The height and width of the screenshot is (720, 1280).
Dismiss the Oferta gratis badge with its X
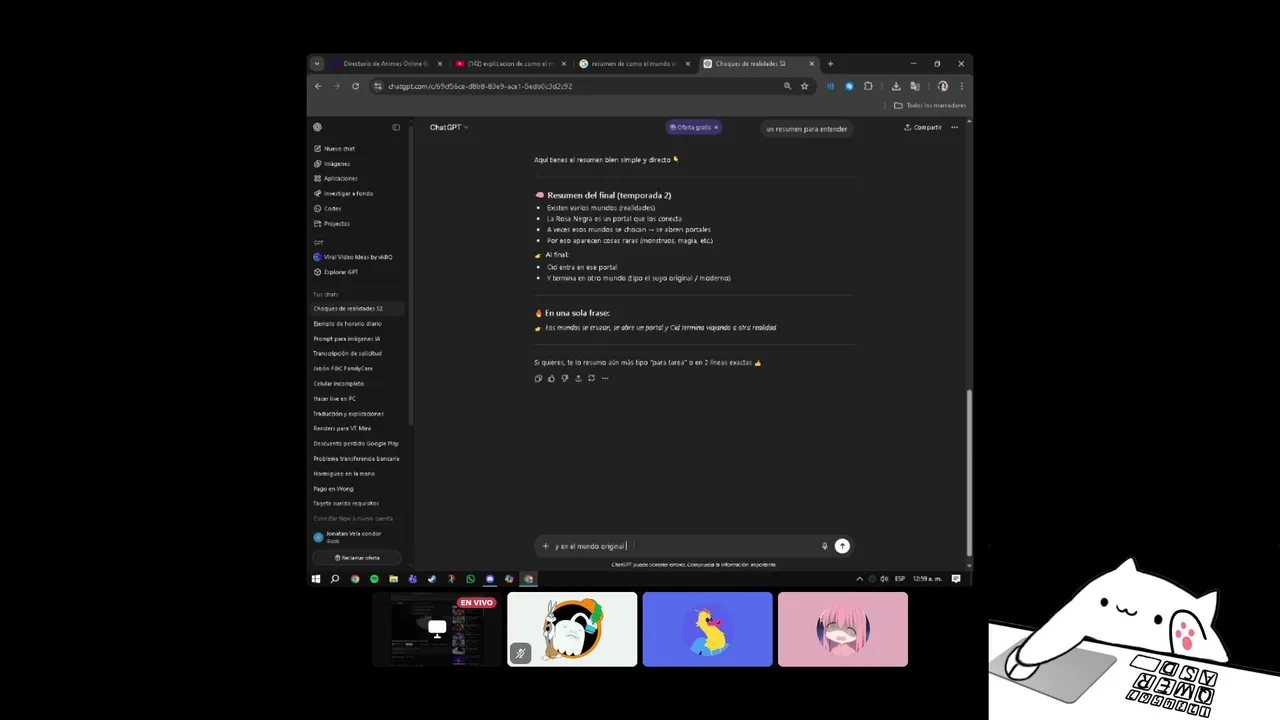pos(716,127)
